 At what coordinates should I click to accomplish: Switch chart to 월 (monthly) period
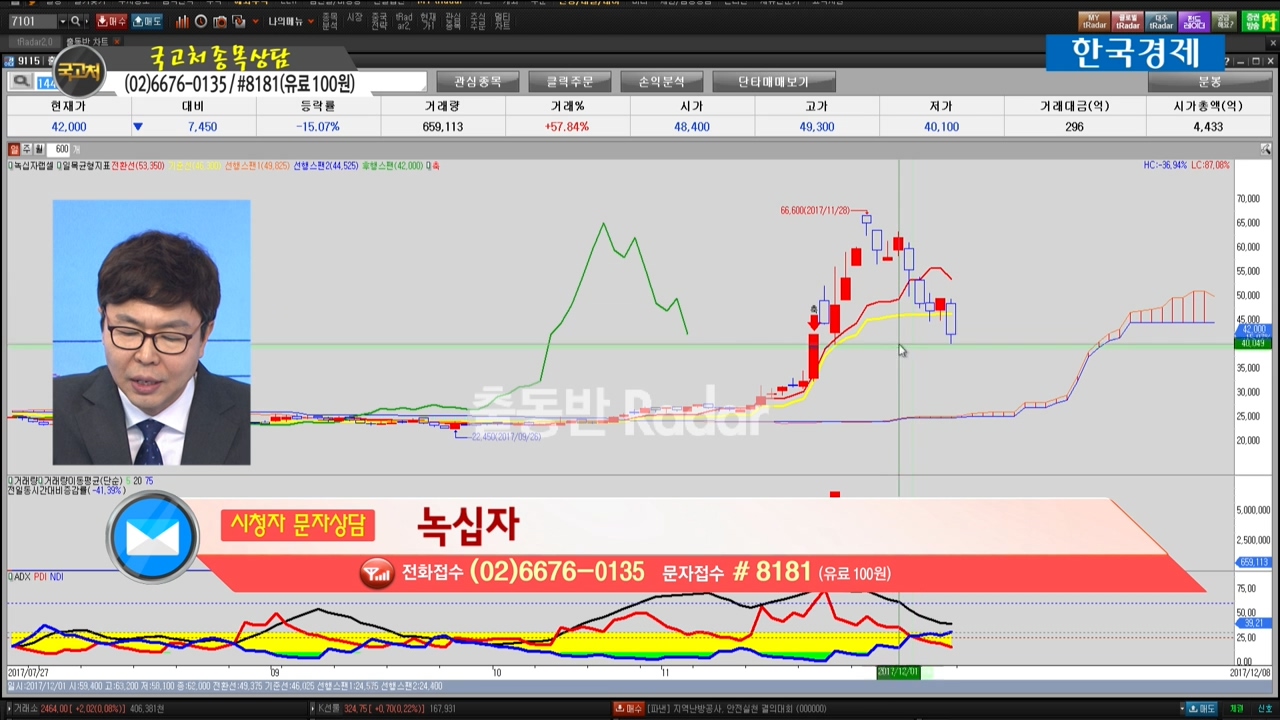pos(39,149)
